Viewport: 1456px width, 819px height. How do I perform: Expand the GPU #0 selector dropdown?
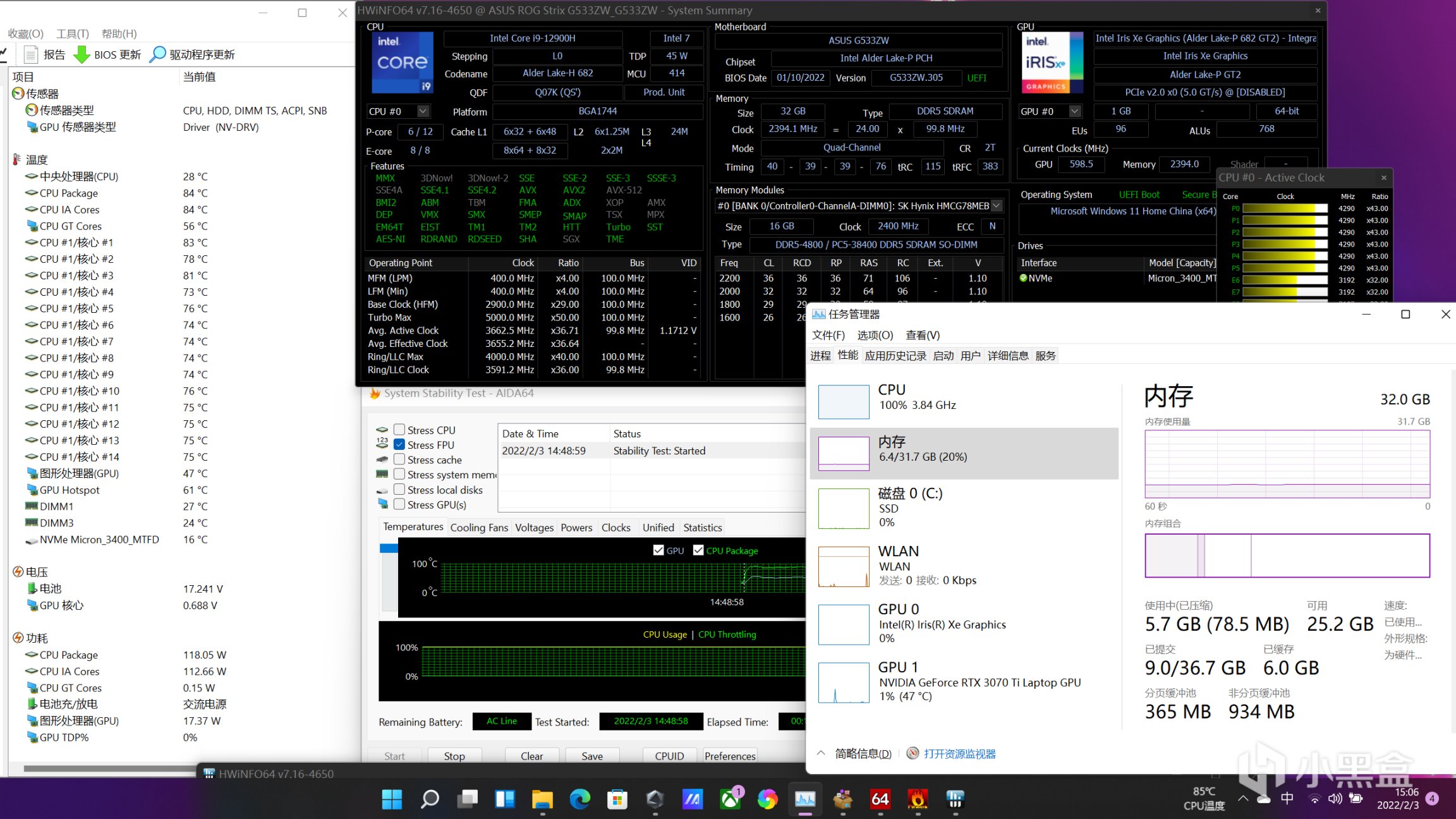pyautogui.click(x=1074, y=111)
